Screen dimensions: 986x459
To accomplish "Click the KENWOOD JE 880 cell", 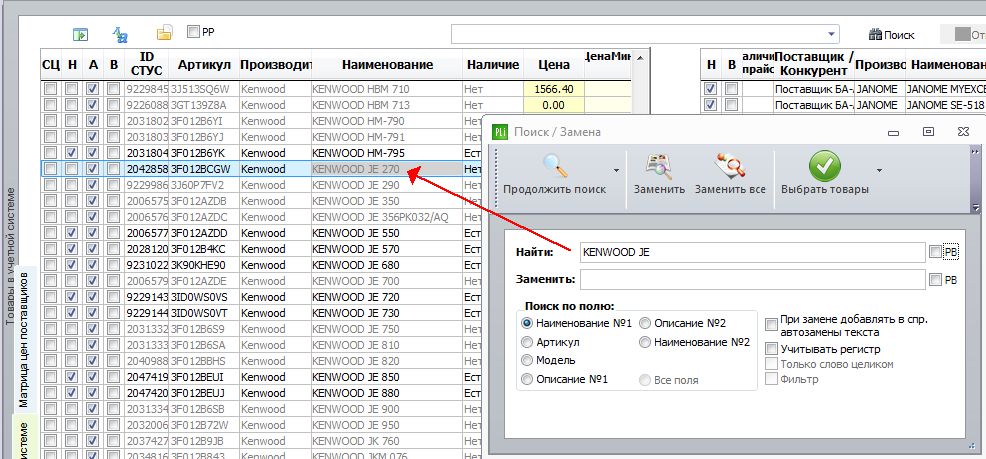I will click(387, 393).
